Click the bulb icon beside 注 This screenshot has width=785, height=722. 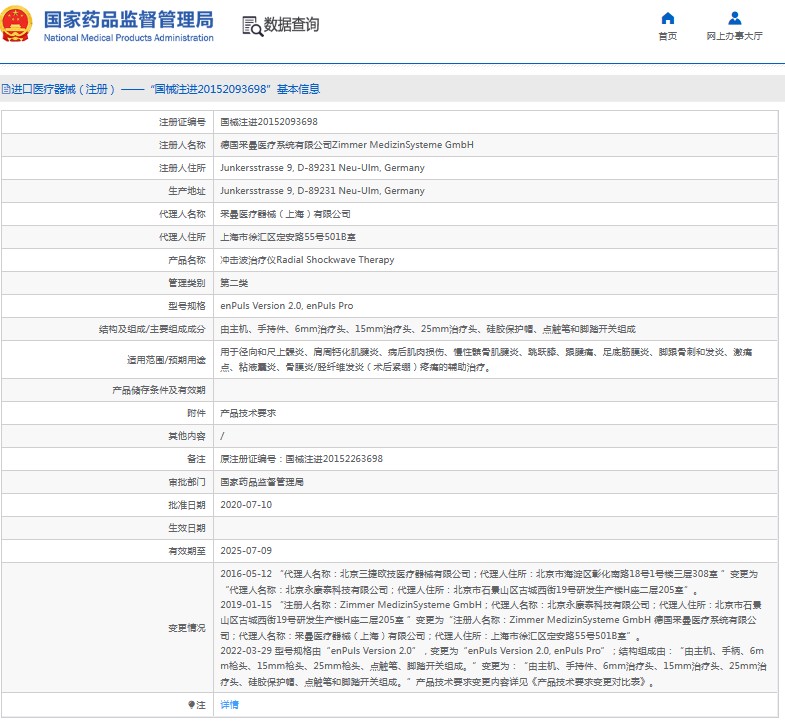coord(191,705)
